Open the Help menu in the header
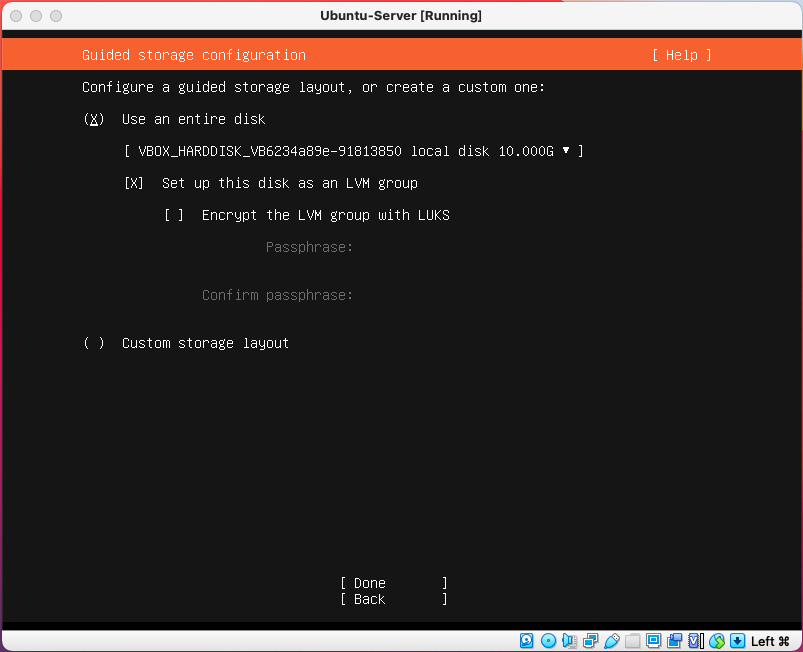Image resolution: width=803 pixels, height=652 pixels. [682, 55]
